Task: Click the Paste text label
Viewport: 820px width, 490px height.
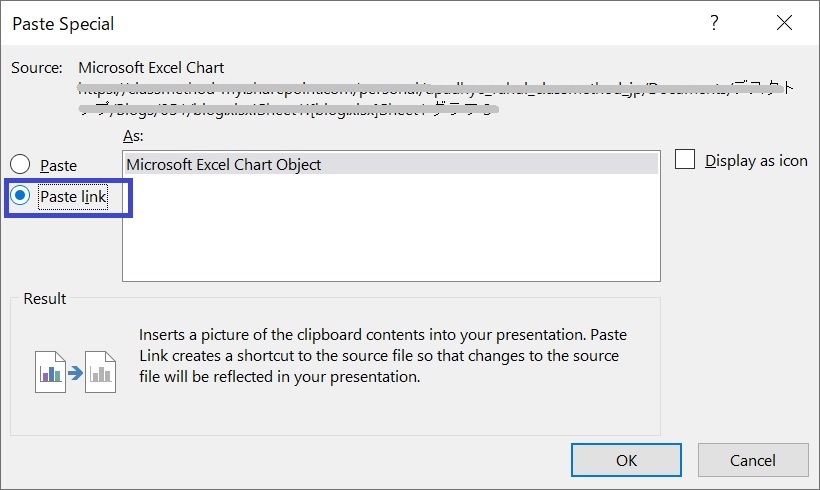Action: [59, 165]
